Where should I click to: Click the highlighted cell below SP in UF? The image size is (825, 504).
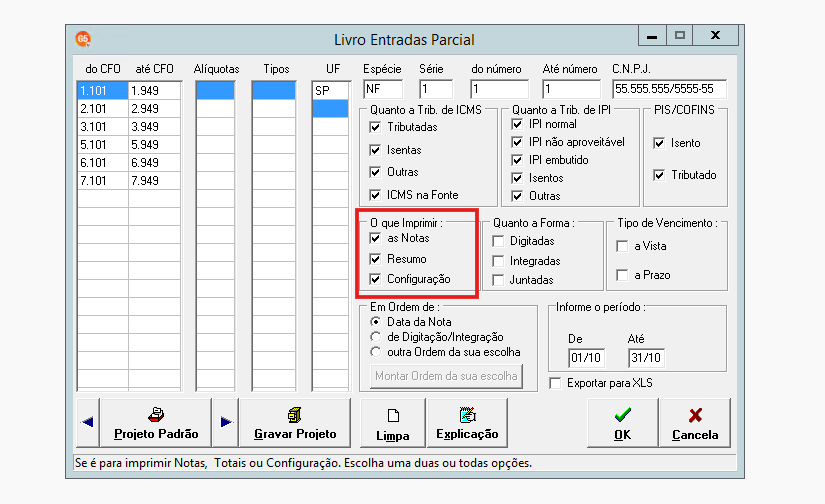[330, 109]
